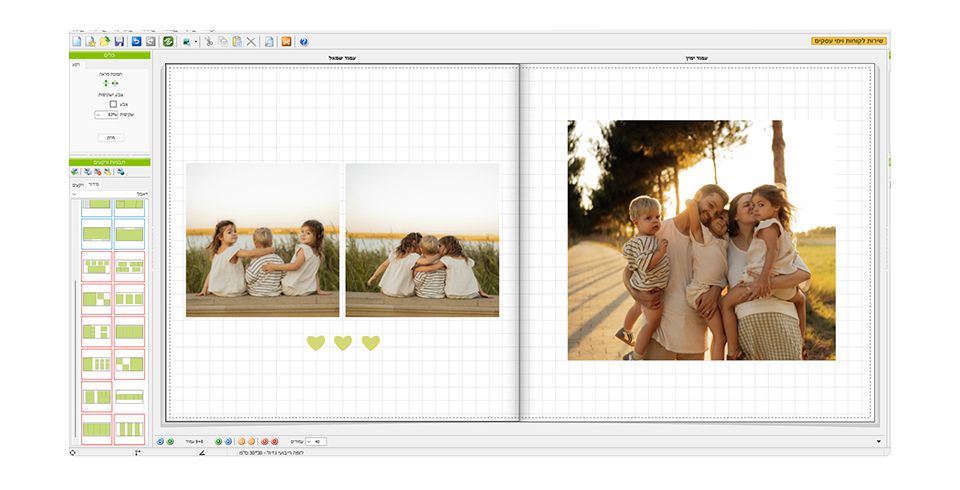Click the green refresh circular arrows icon
The height and width of the screenshot is (490, 960).
[x=168, y=42]
